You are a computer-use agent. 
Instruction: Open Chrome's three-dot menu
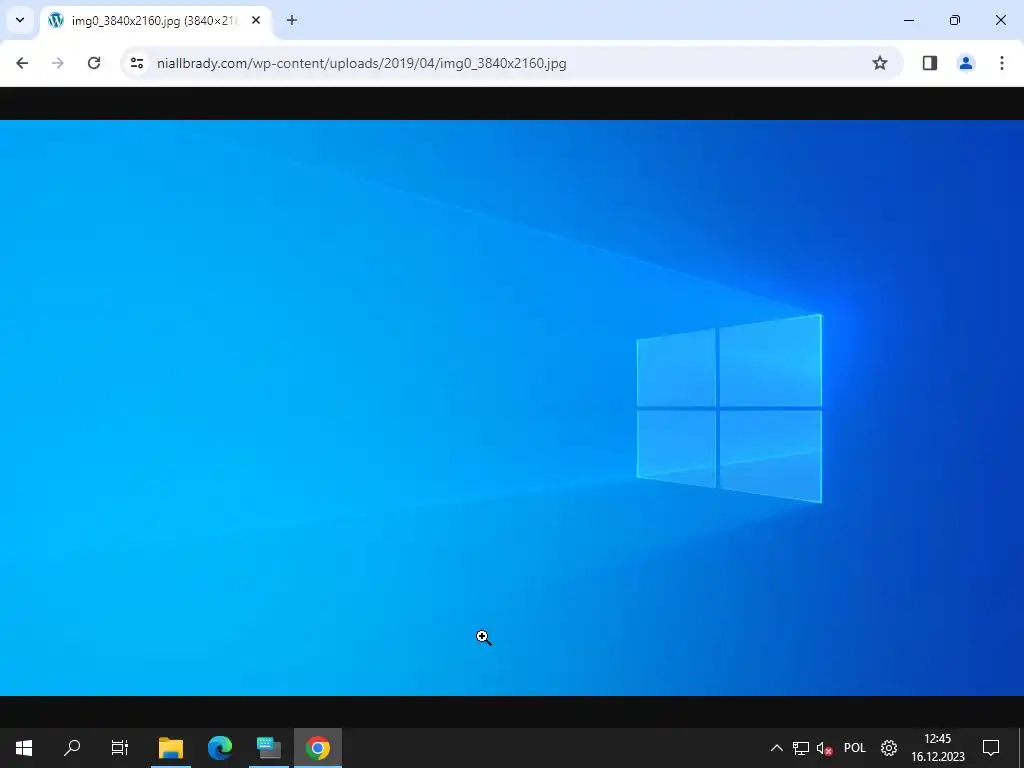[x=1002, y=63]
